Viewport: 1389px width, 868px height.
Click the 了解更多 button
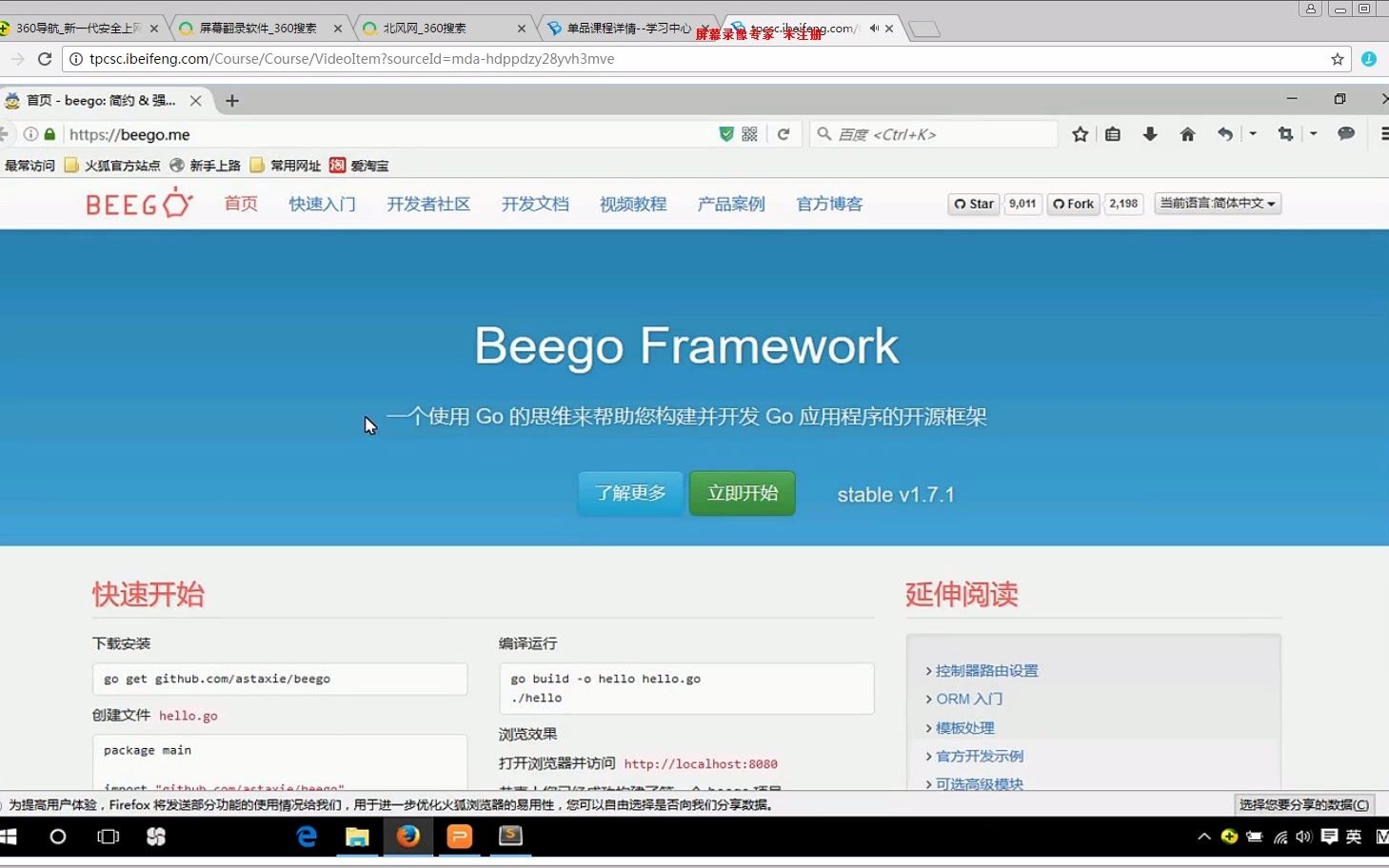click(x=630, y=493)
